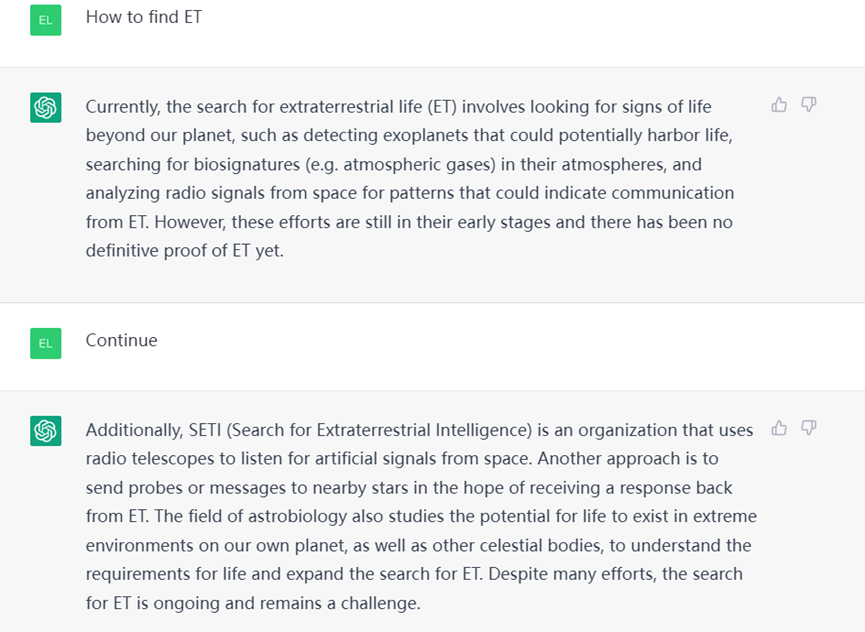
Task: Click EL avatar next to "Continue"
Action: point(46,342)
